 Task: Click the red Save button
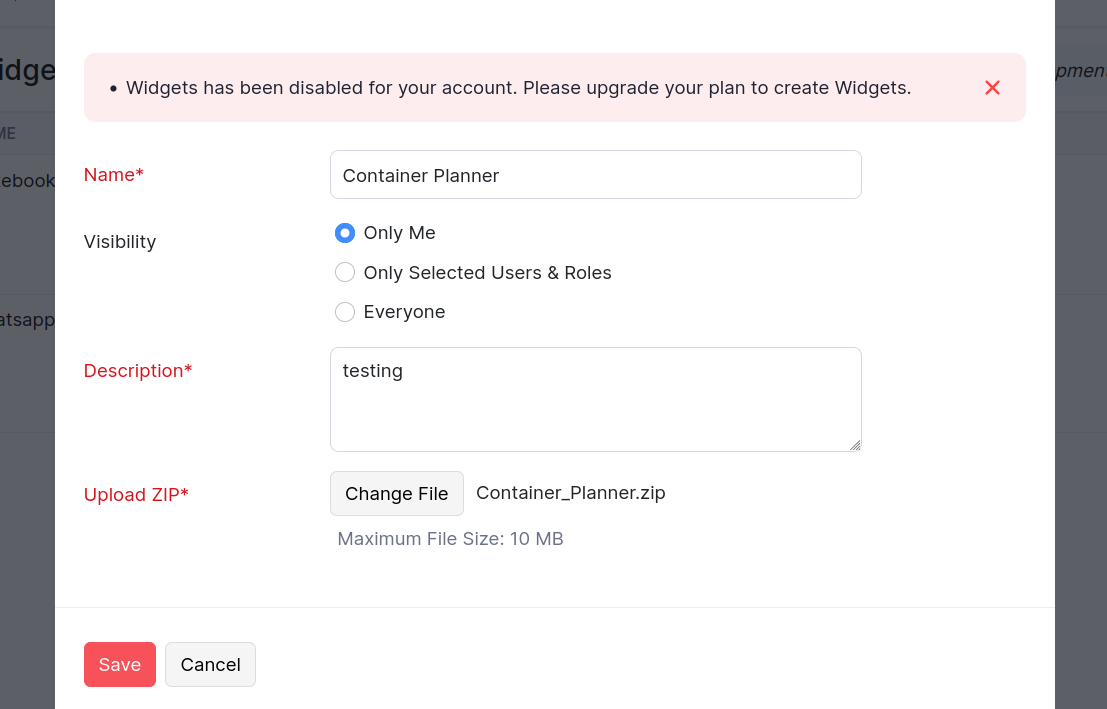pos(120,665)
